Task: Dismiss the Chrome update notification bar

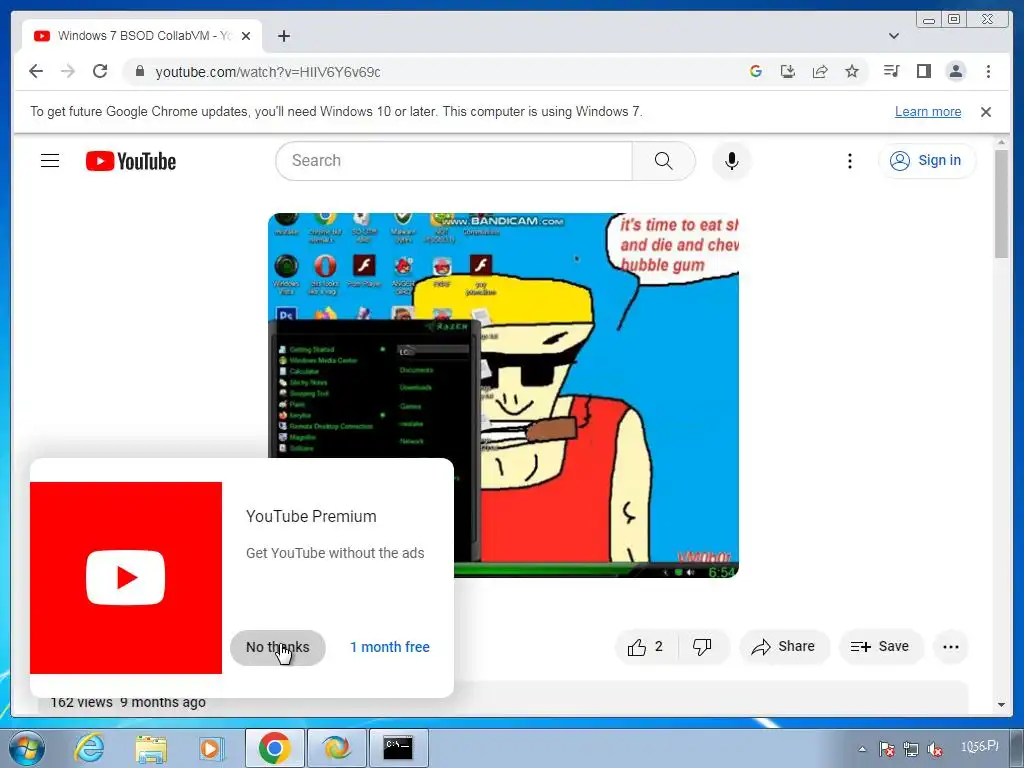Action: pyautogui.click(x=986, y=112)
